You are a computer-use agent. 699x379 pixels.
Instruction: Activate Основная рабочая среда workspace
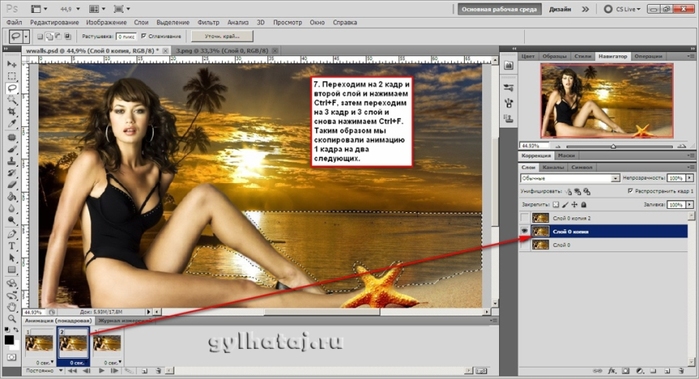(499, 9)
